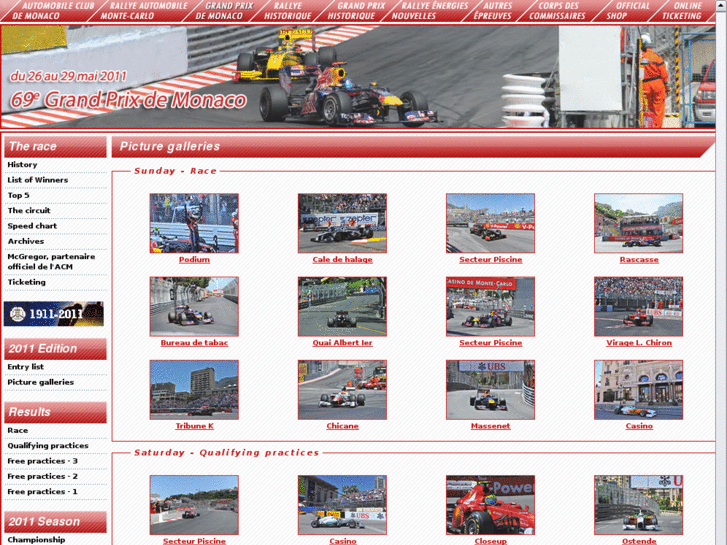Open the Ostende gallery thumbnail
Image resolution: width=727 pixels, height=545 pixels.
coord(638,505)
